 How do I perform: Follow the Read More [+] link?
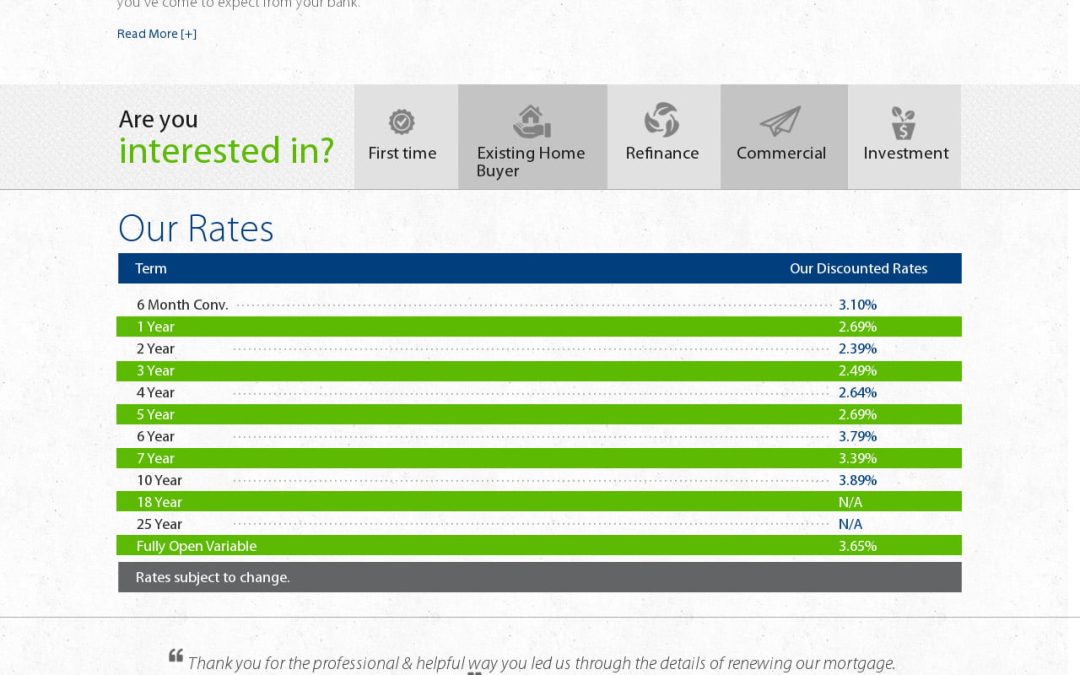tap(156, 34)
